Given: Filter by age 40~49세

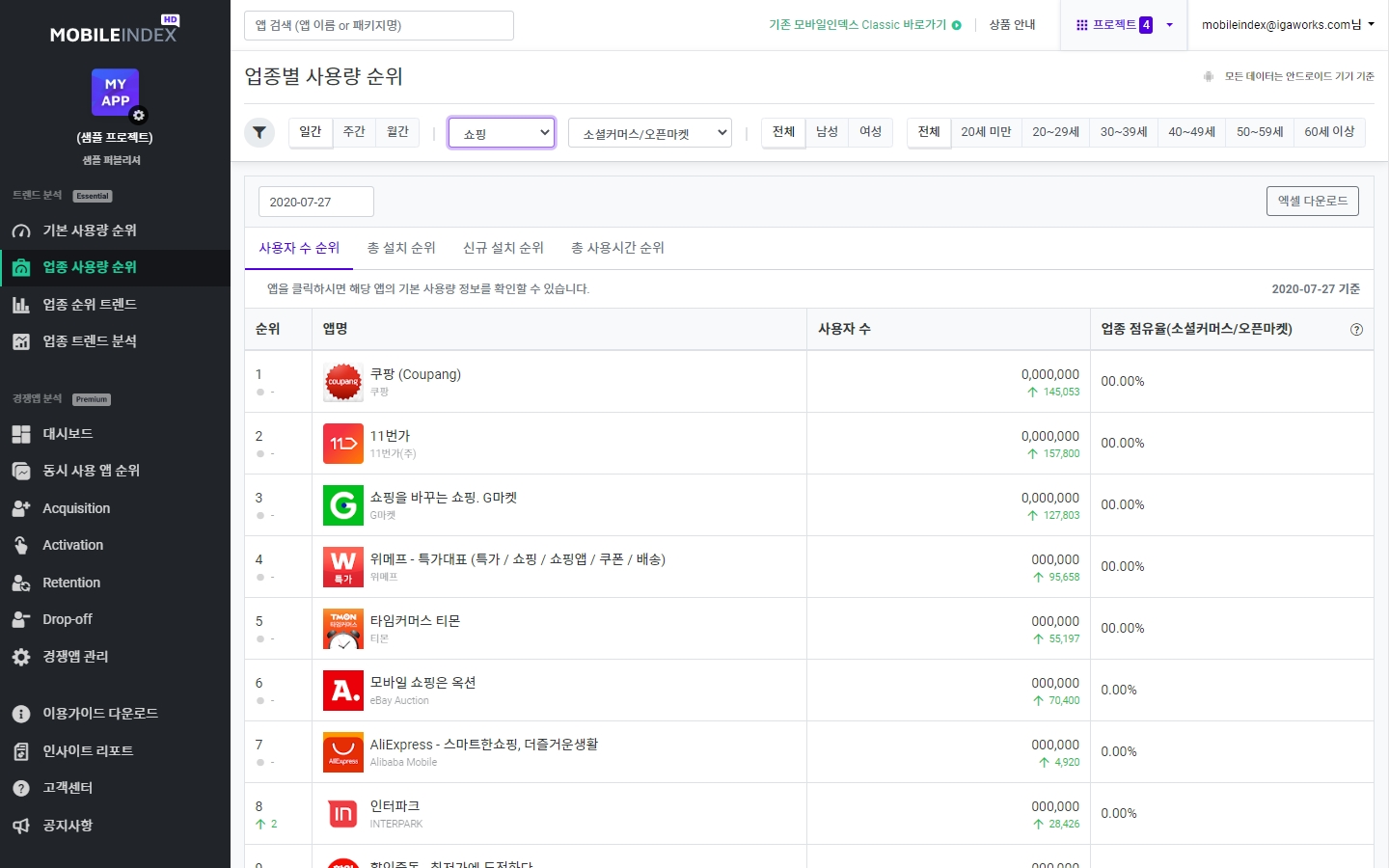Looking at the screenshot, I should (x=1191, y=132).
